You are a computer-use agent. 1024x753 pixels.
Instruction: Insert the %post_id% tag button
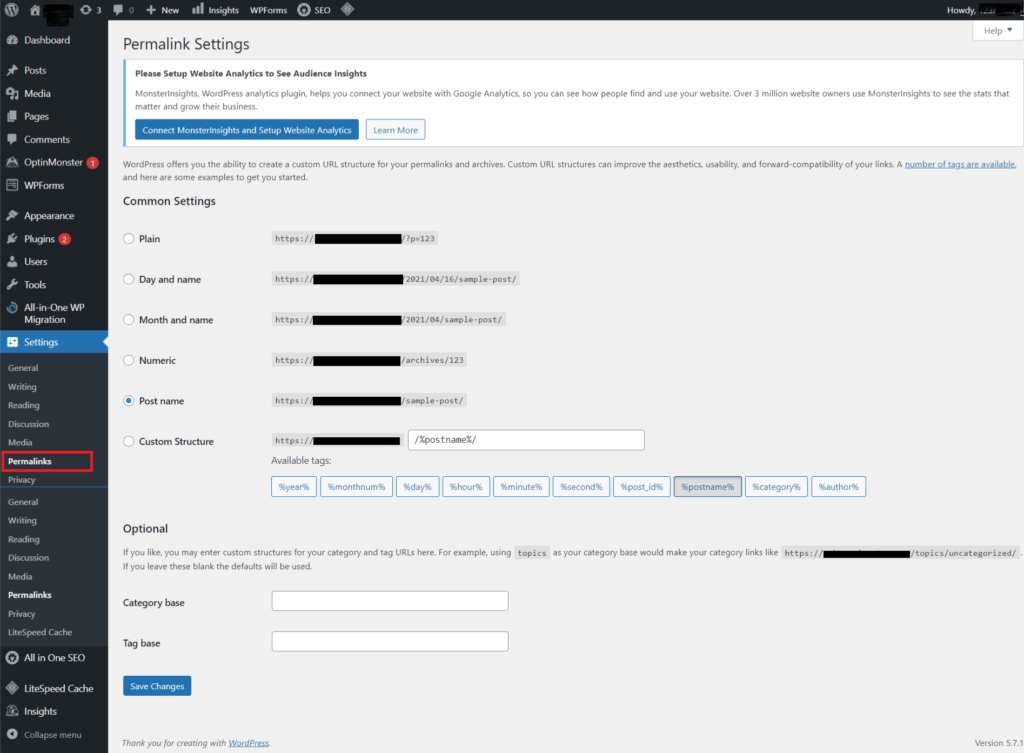[x=641, y=487]
